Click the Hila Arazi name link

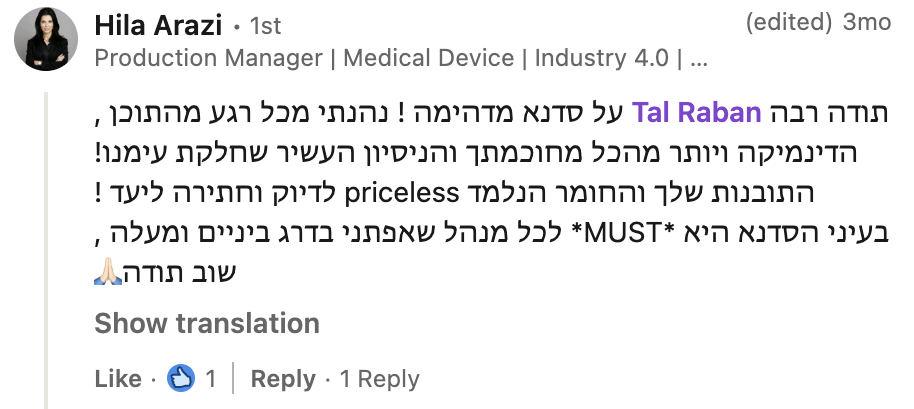pyautogui.click(x=158, y=25)
